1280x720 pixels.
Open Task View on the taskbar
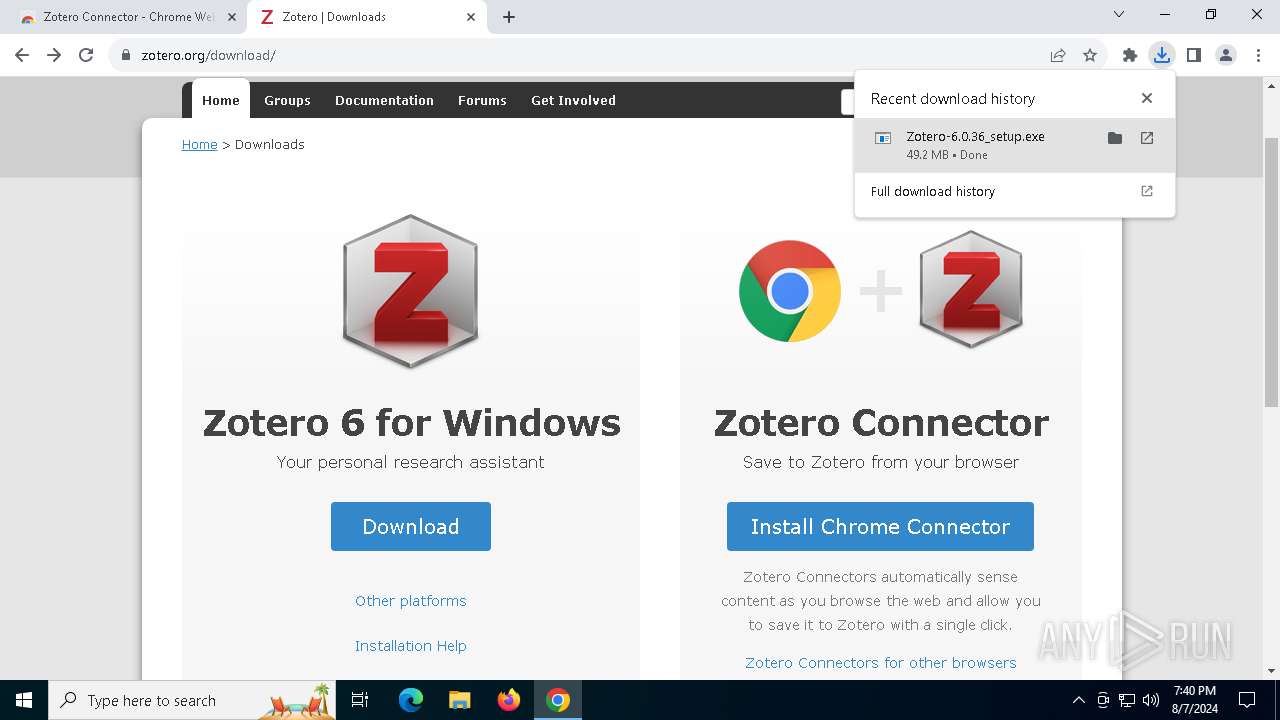point(360,700)
